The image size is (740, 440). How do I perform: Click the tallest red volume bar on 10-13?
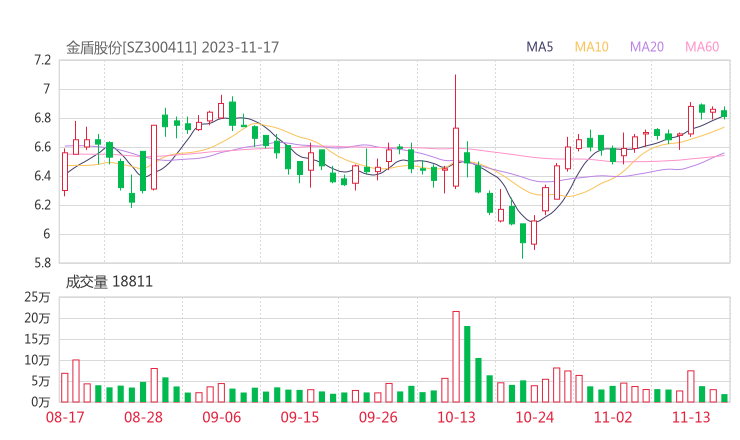point(456,357)
